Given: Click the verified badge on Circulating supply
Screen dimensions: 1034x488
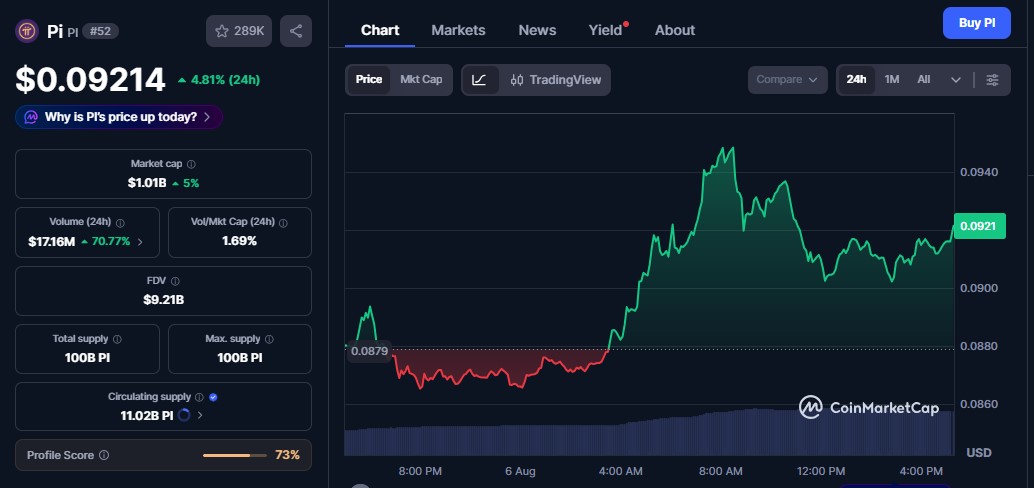Looking at the screenshot, I should pos(213,397).
